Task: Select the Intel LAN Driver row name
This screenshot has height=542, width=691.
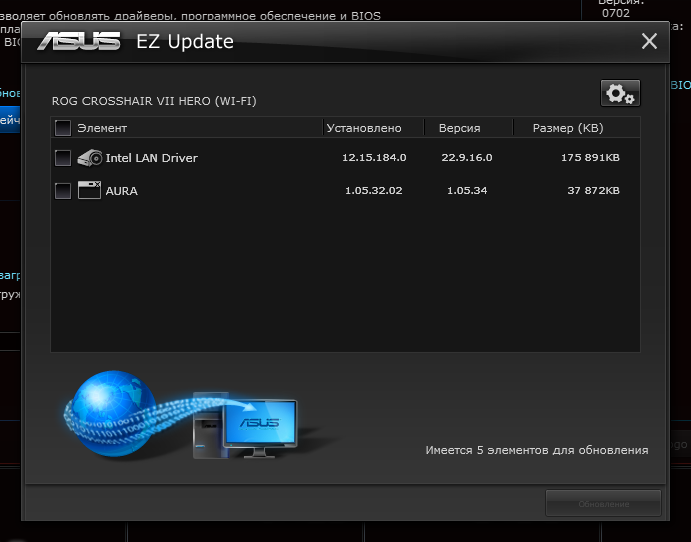Action: [x=152, y=158]
